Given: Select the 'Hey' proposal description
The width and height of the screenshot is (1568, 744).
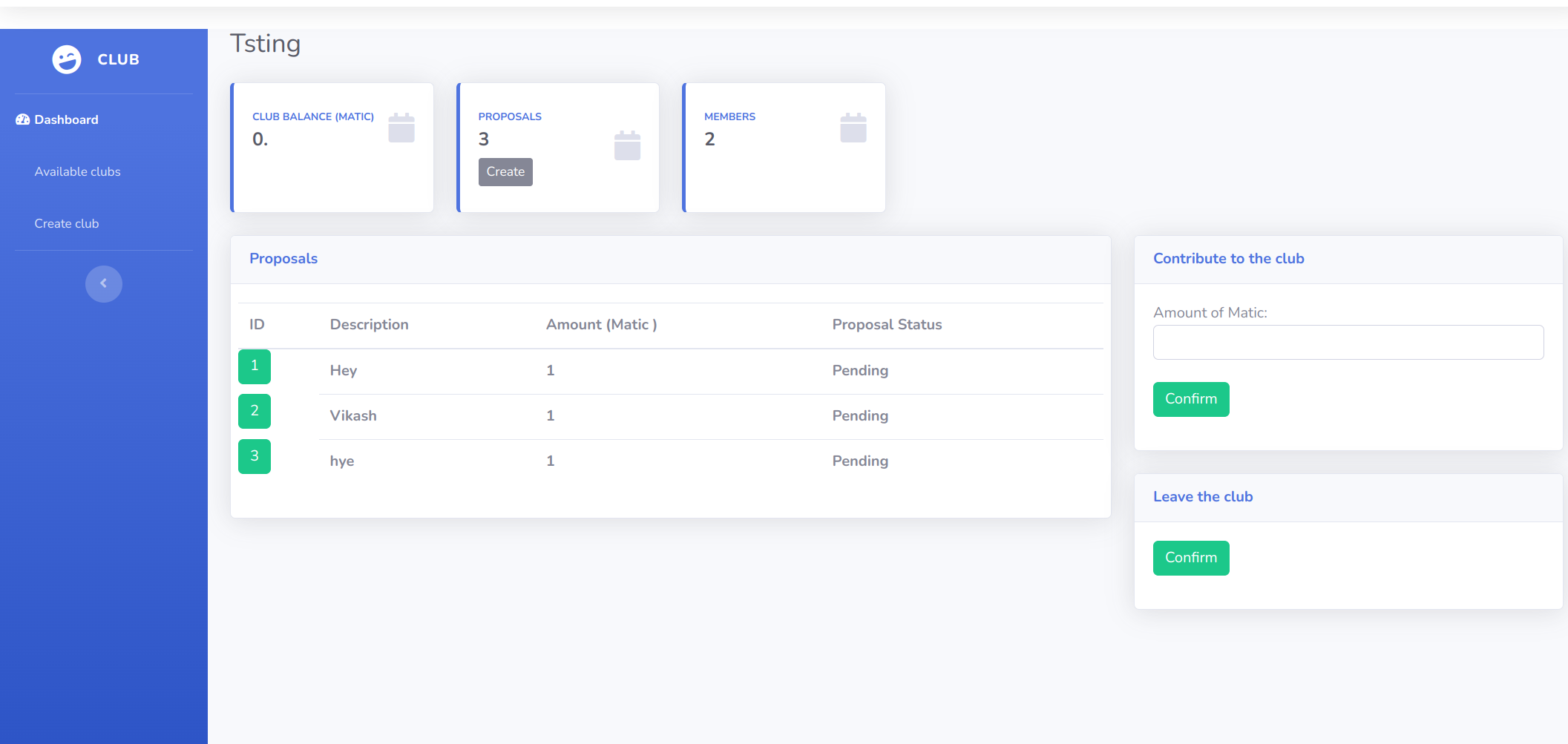Looking at the screenshot, I should 344,371.
